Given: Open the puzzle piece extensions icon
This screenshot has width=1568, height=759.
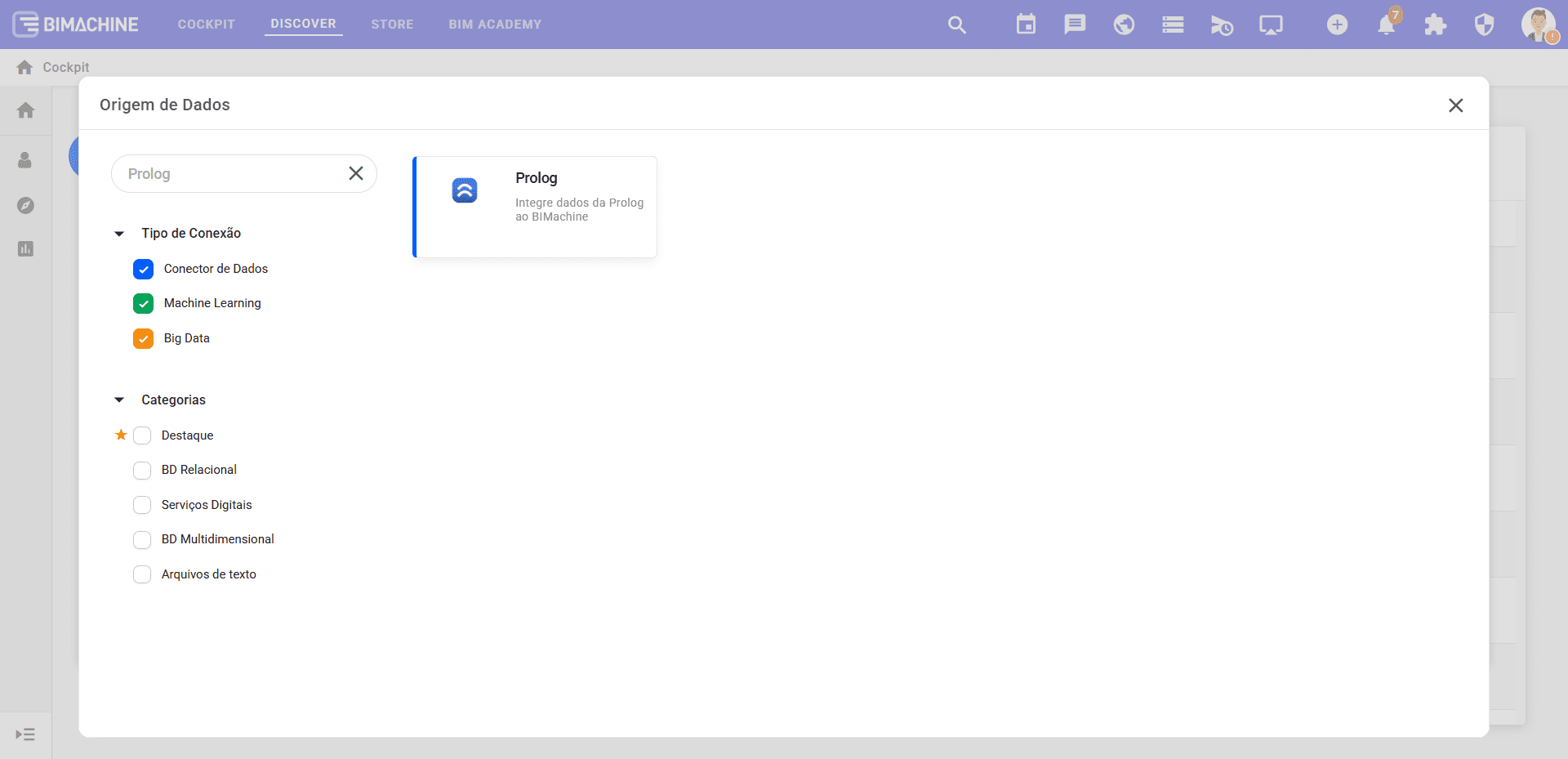Looking at the screenshot, I should coord(1435,25).
